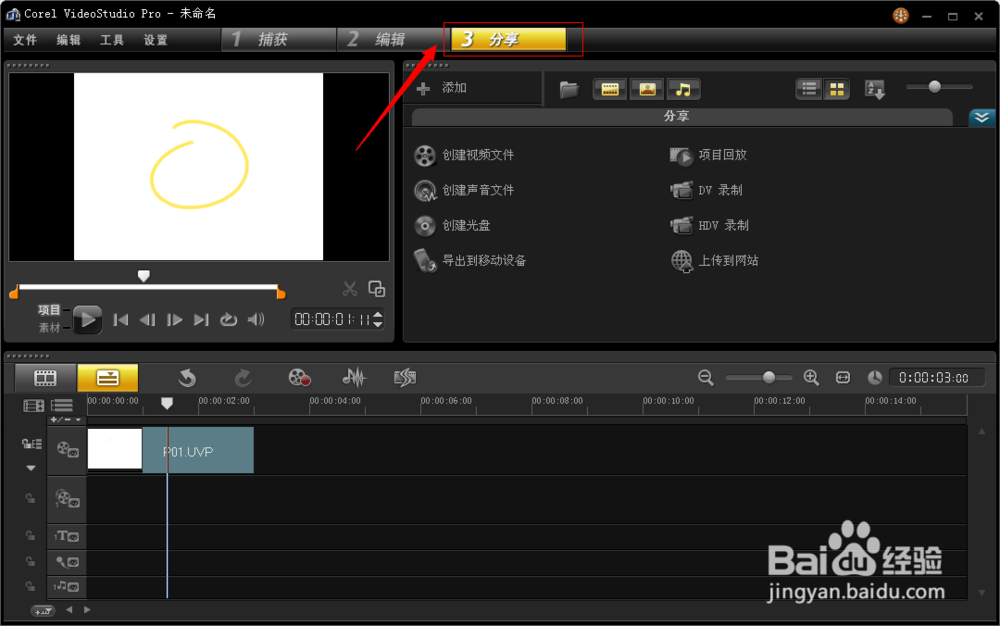This screenshot has width=1000, height=626.
Task: Toggle photo filter in library
Action: click(x=647, y=89)
